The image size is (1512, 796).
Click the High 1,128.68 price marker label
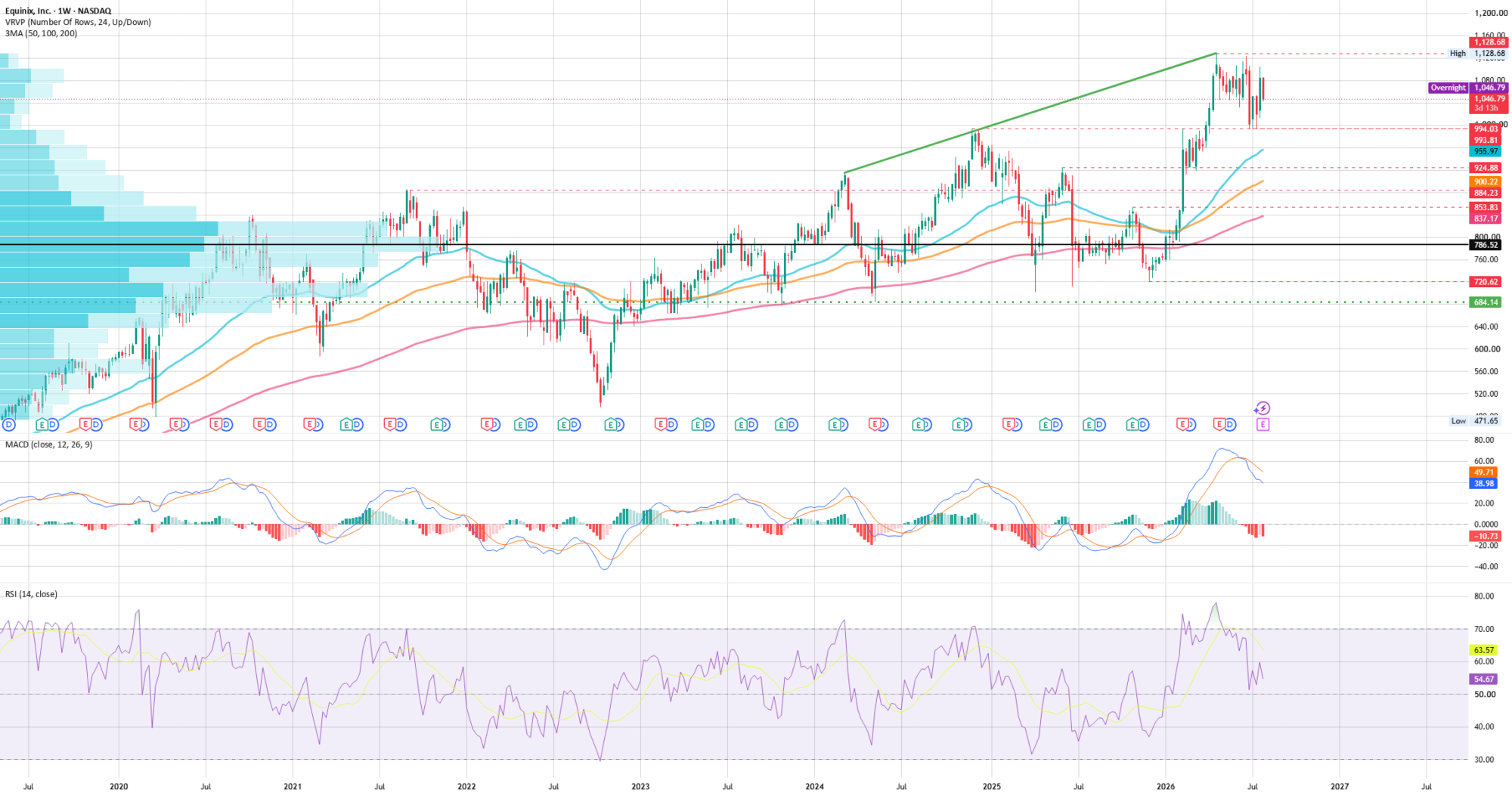[1477, 54]
